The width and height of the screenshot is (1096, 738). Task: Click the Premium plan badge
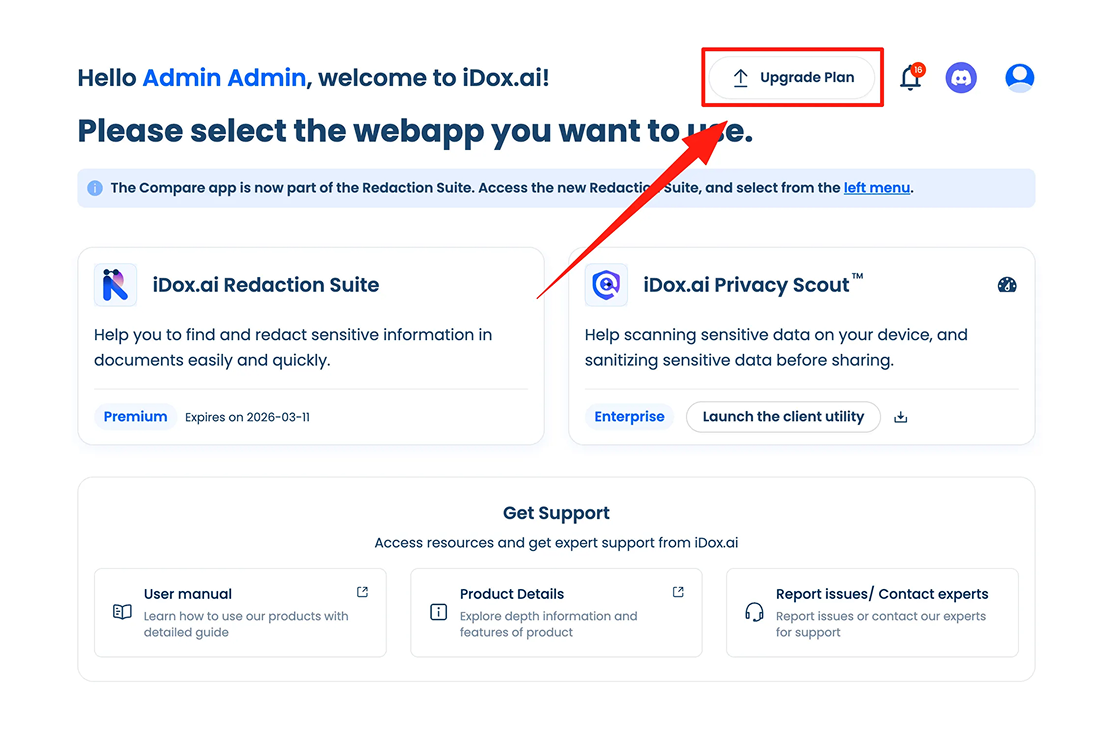coord(135,417)
